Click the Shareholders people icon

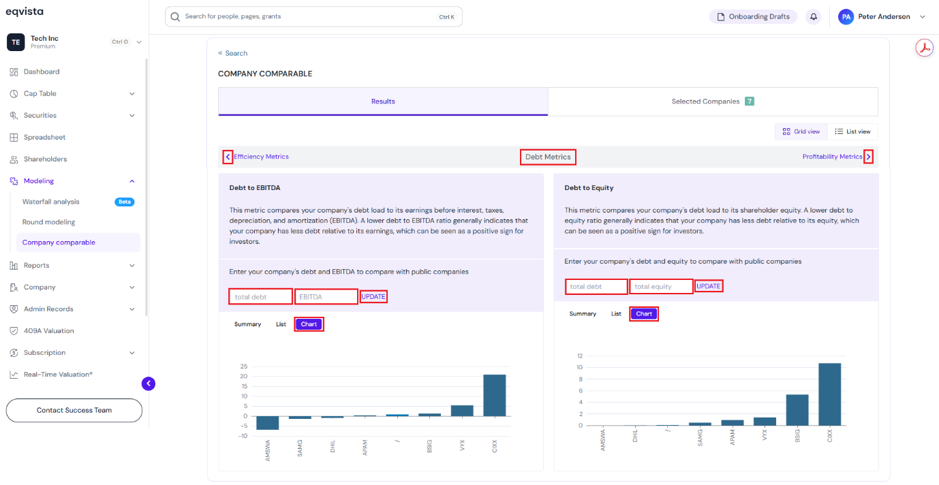click(x=14, y=159)
